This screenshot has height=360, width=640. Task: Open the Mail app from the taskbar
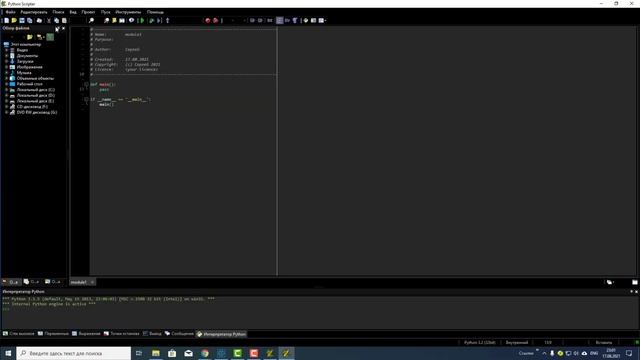pos(188,353)
